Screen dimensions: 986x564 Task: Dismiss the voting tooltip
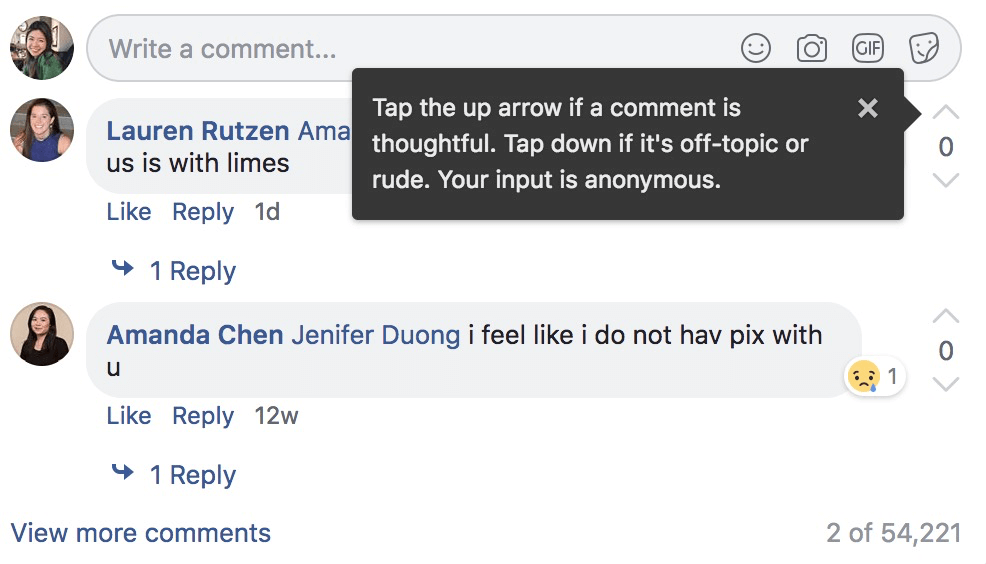pyautogui.click(x=868, y=108)
